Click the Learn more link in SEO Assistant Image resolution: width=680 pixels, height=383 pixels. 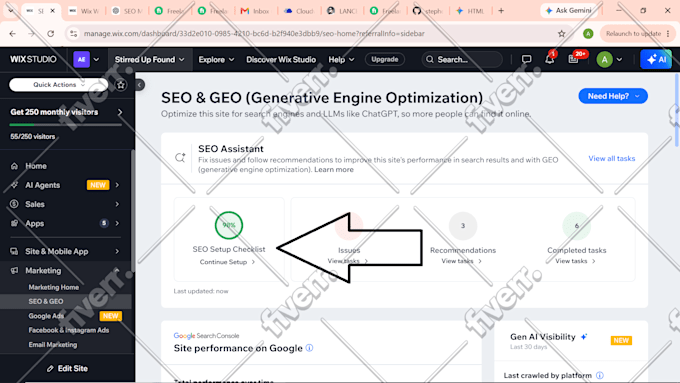334,170
